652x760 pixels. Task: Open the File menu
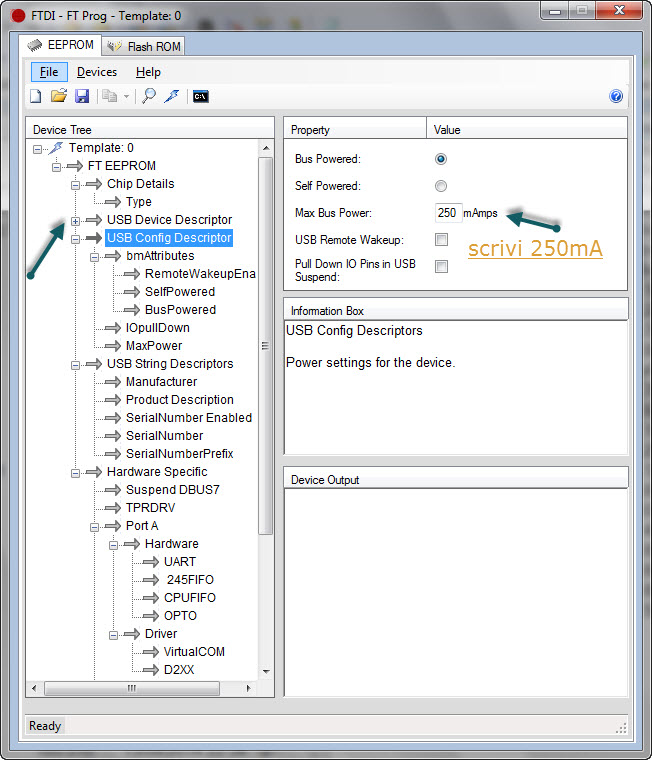pos(49,72)
